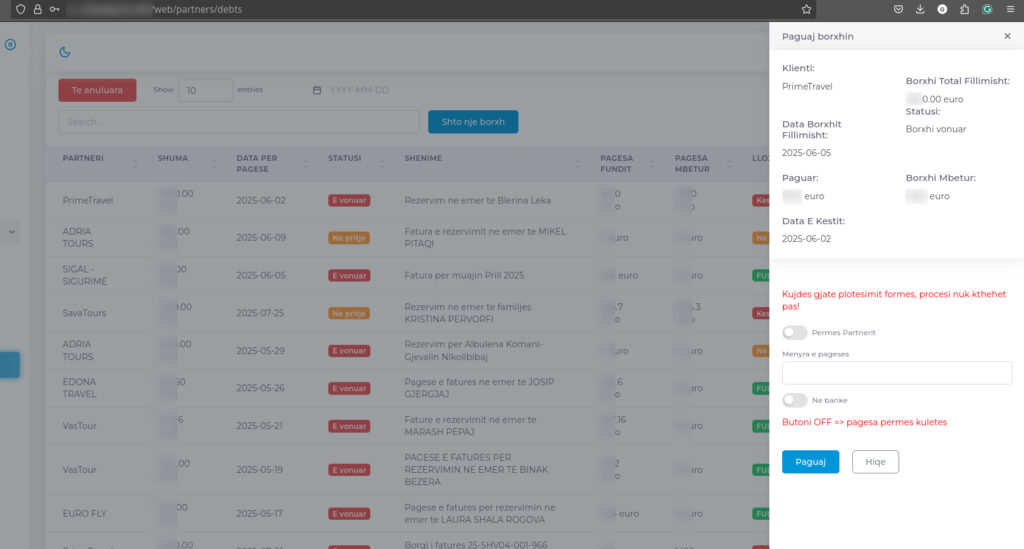Click the YYYY-MM-DD date filter field
Image resolution: width=1024 pixels, height=549 pixels.
click(360, 90)
